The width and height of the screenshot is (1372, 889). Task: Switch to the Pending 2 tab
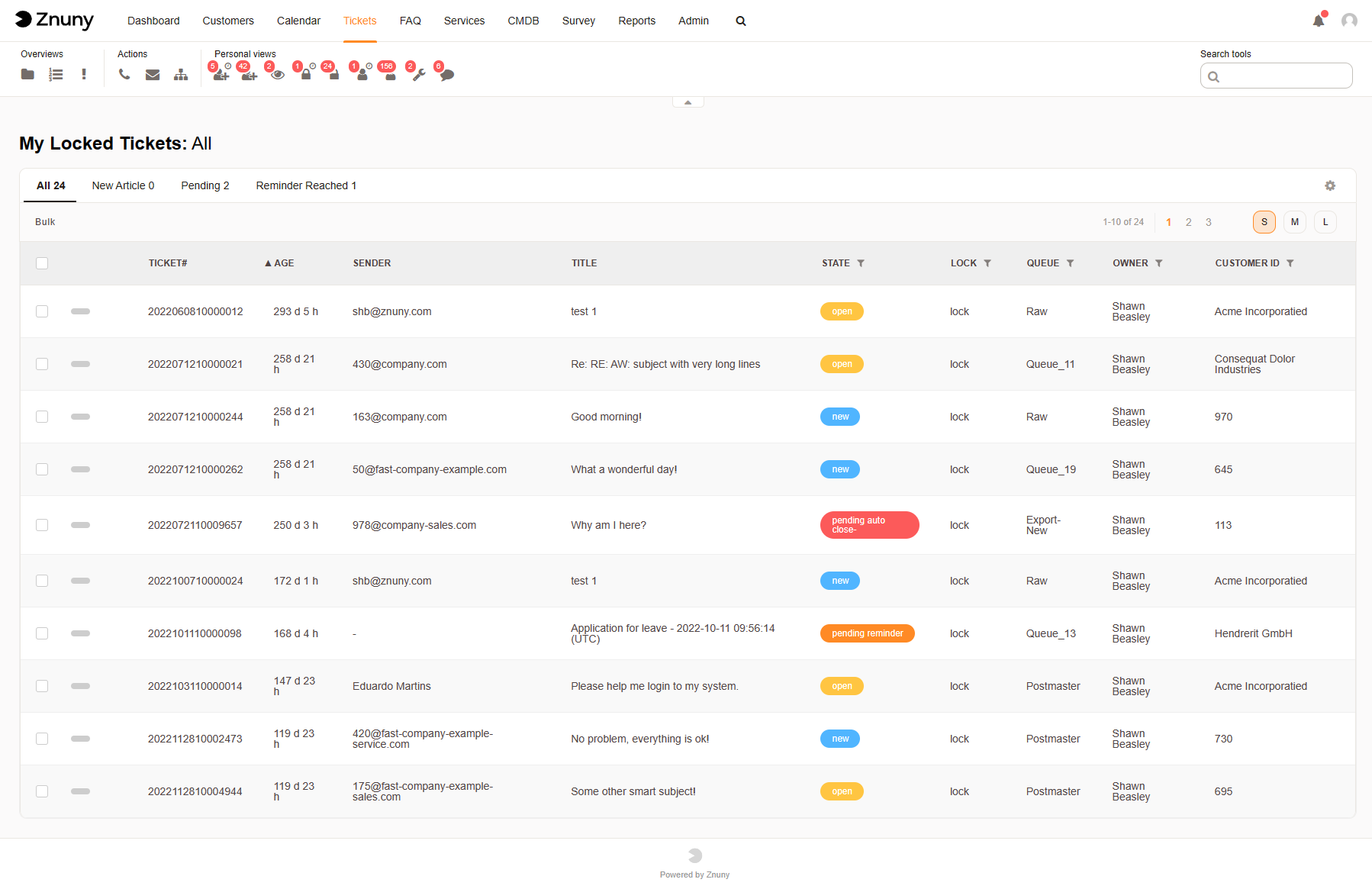coord(205,185)
